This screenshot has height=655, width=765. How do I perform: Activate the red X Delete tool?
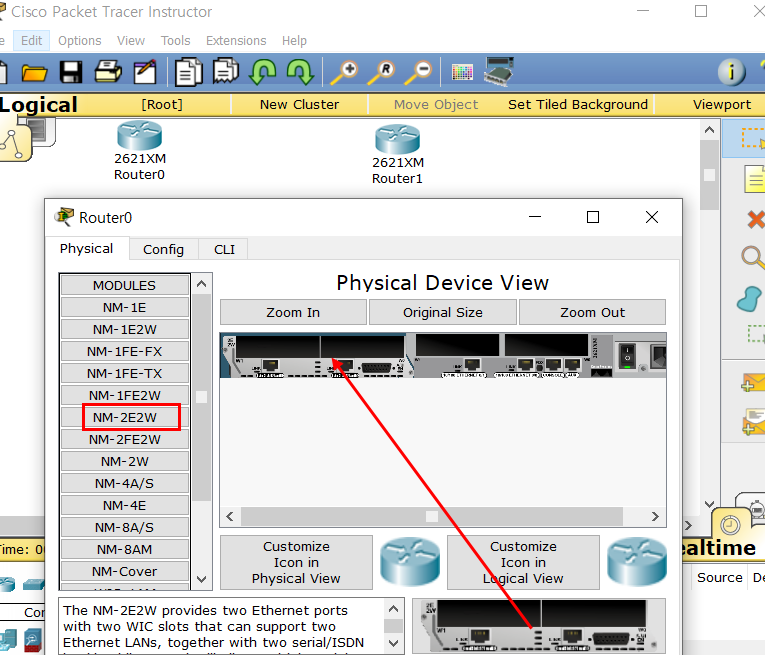pyautogui.click(x=756, y=219)
